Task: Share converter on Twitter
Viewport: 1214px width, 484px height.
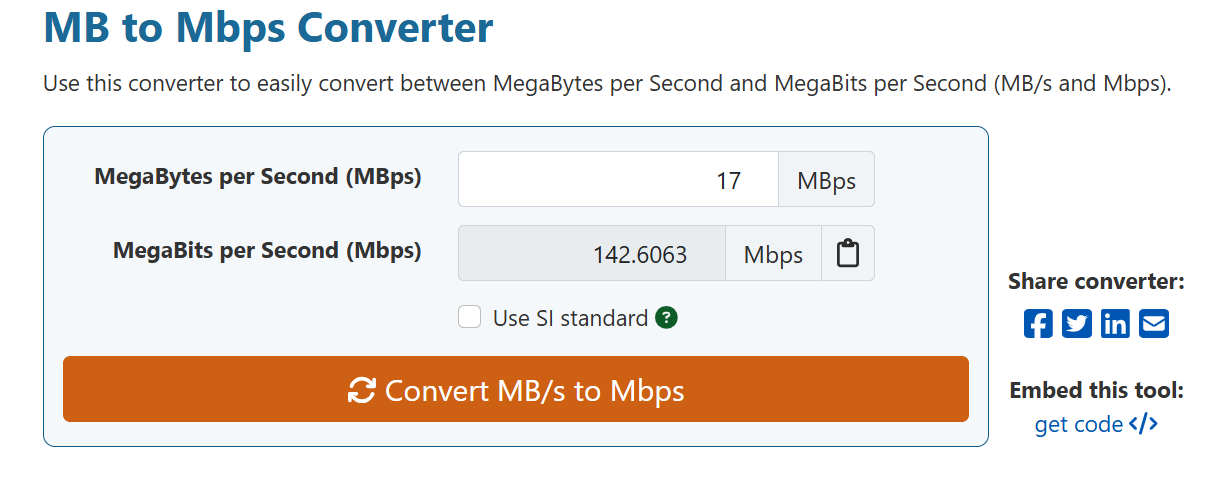Action: pos(1077,324)
